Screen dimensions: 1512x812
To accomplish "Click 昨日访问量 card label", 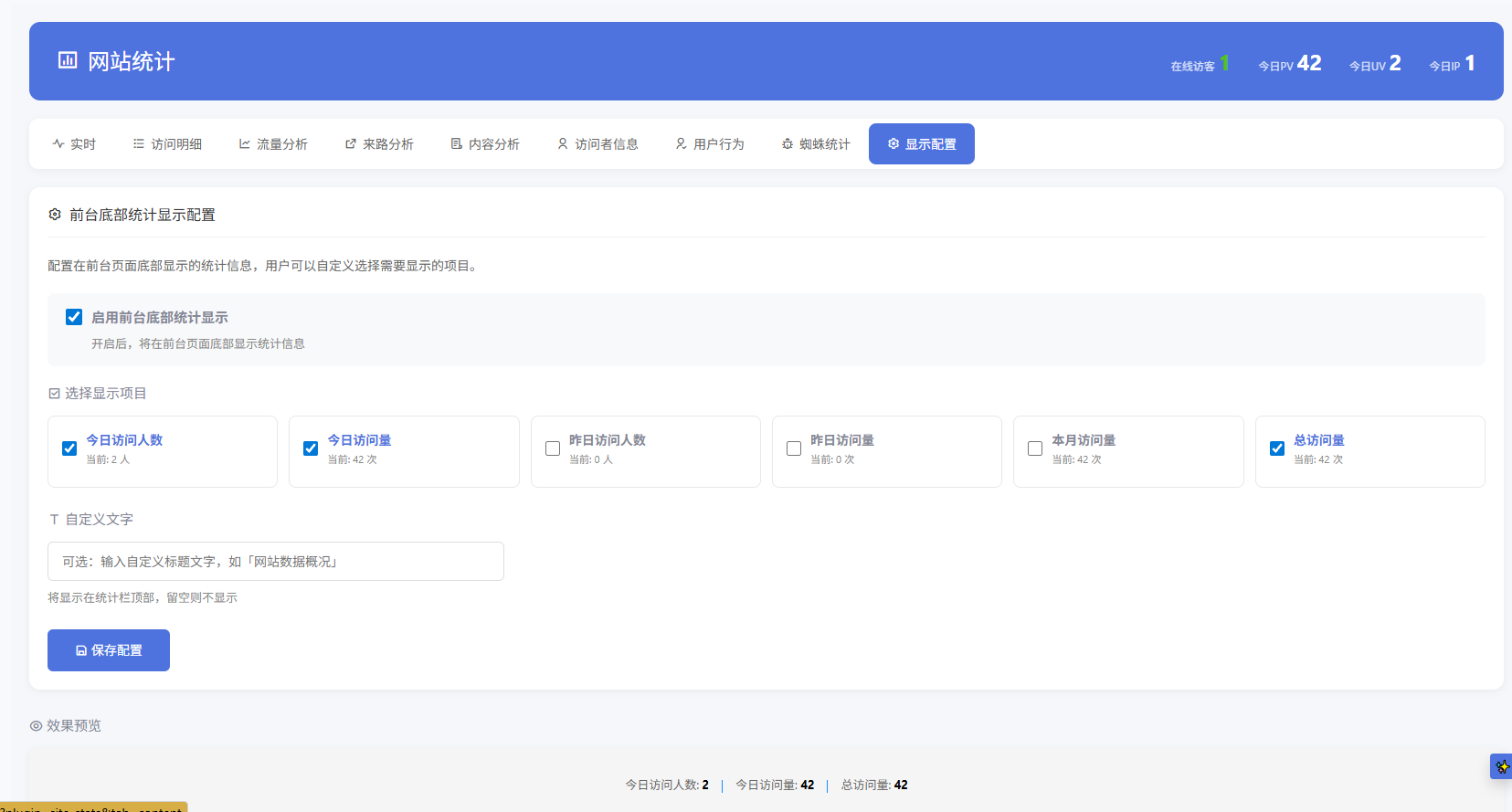I will (842, 440).
